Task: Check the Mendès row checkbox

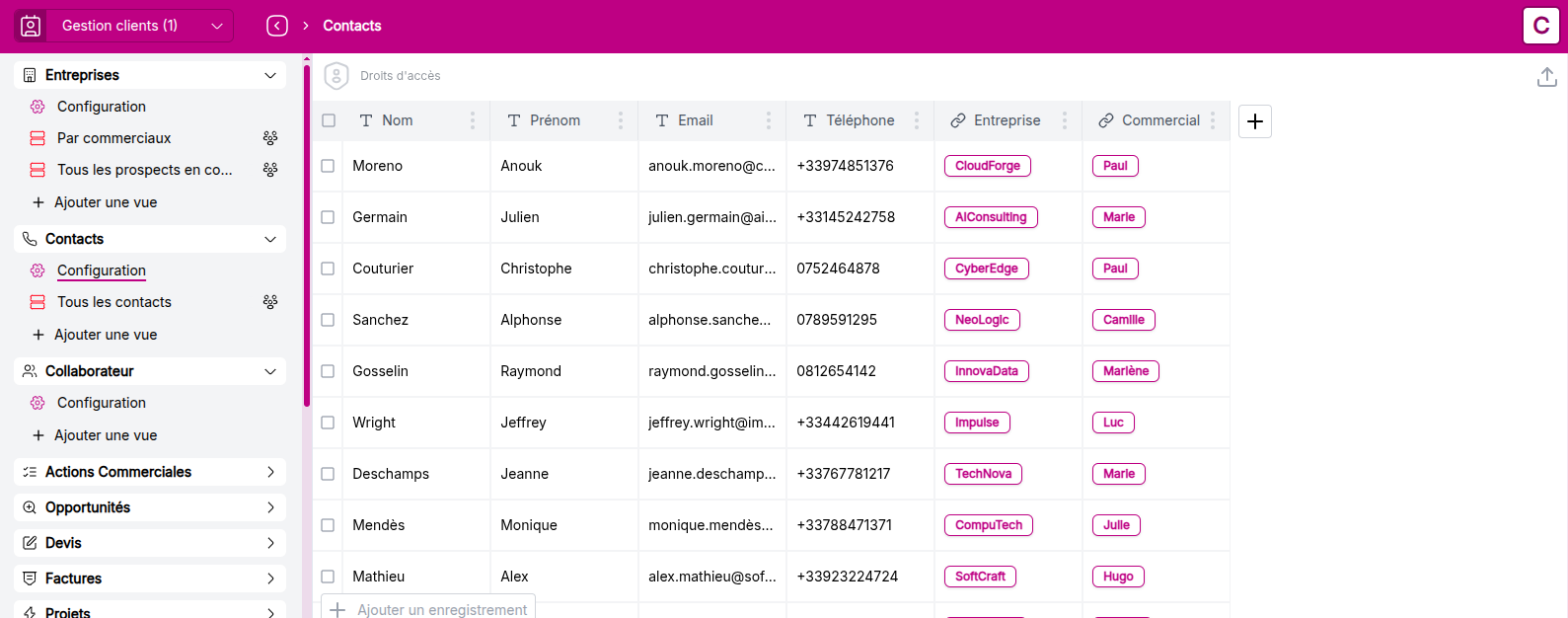Action: tap(328, 525)
